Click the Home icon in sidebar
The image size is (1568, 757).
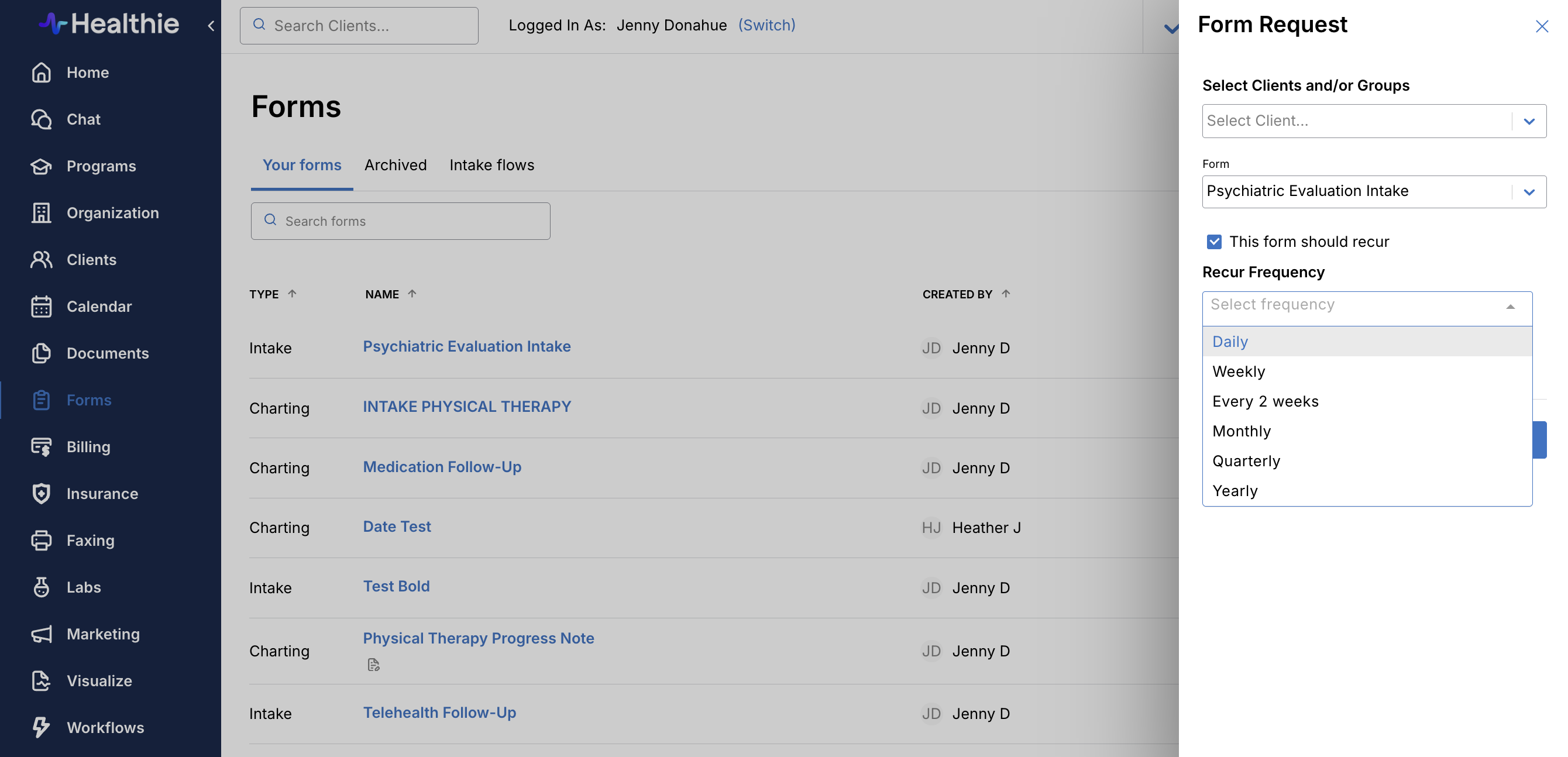coord(41,73)
